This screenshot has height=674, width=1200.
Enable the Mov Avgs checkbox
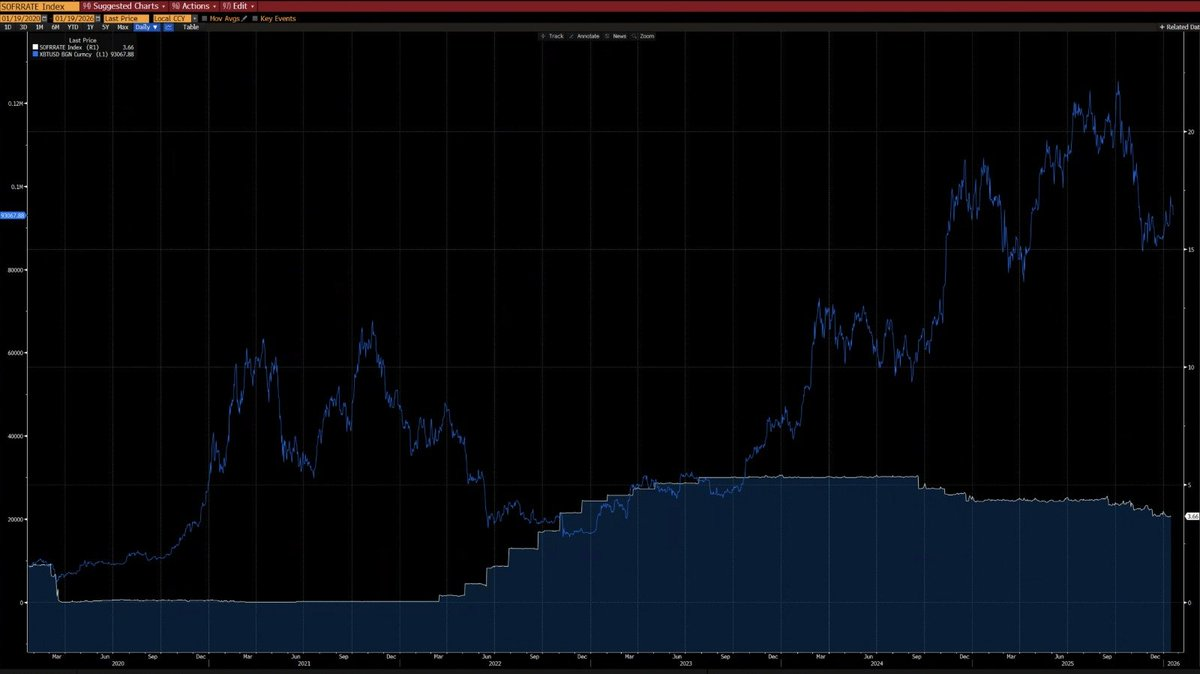click(x=206, y=18)
